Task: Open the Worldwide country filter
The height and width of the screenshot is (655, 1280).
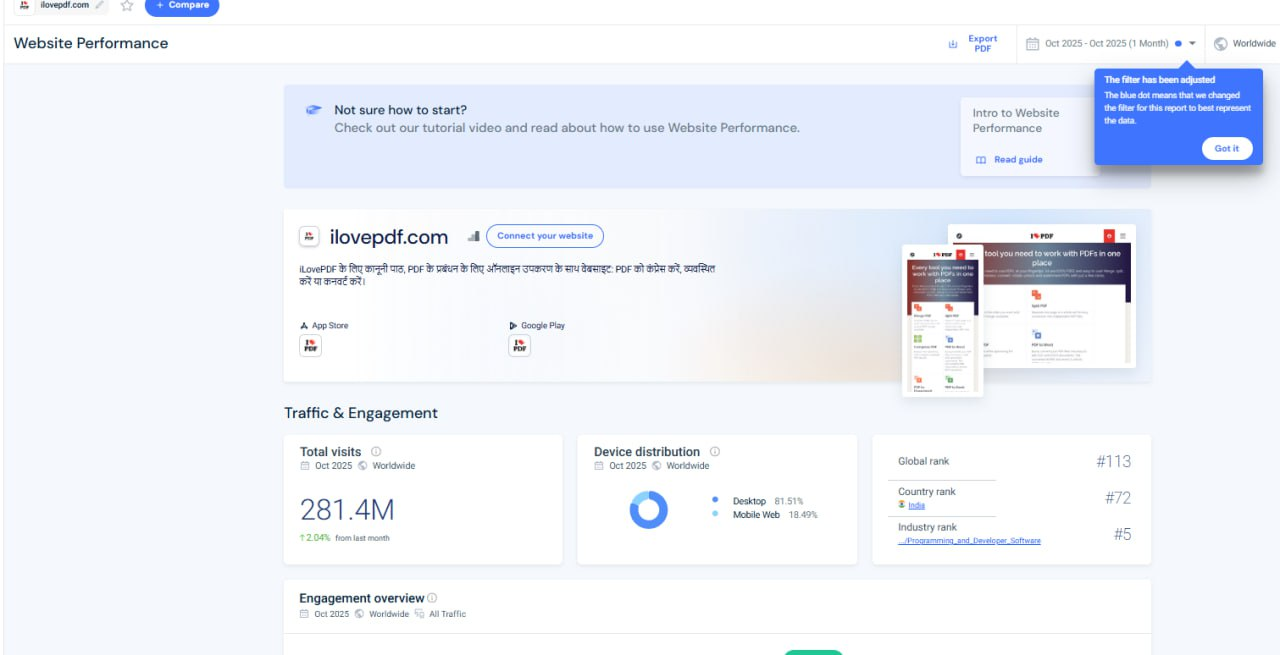Action: 1245,44
